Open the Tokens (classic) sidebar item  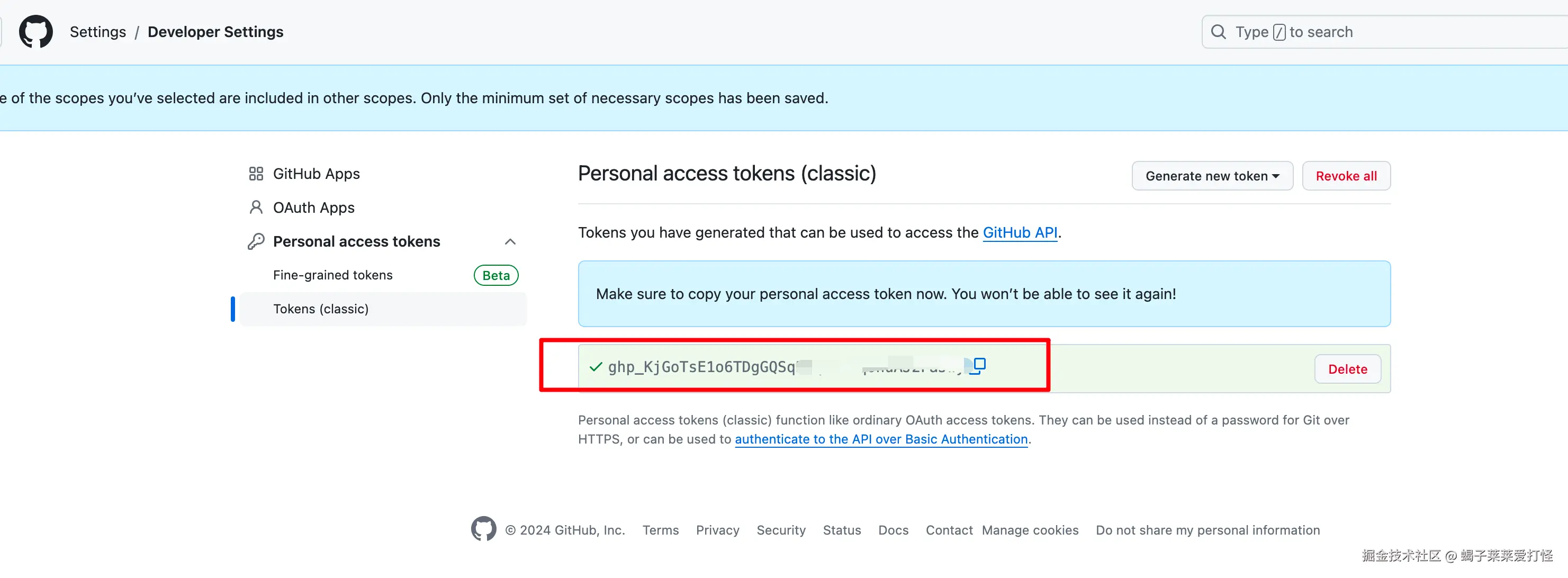(x=321, y=309)
